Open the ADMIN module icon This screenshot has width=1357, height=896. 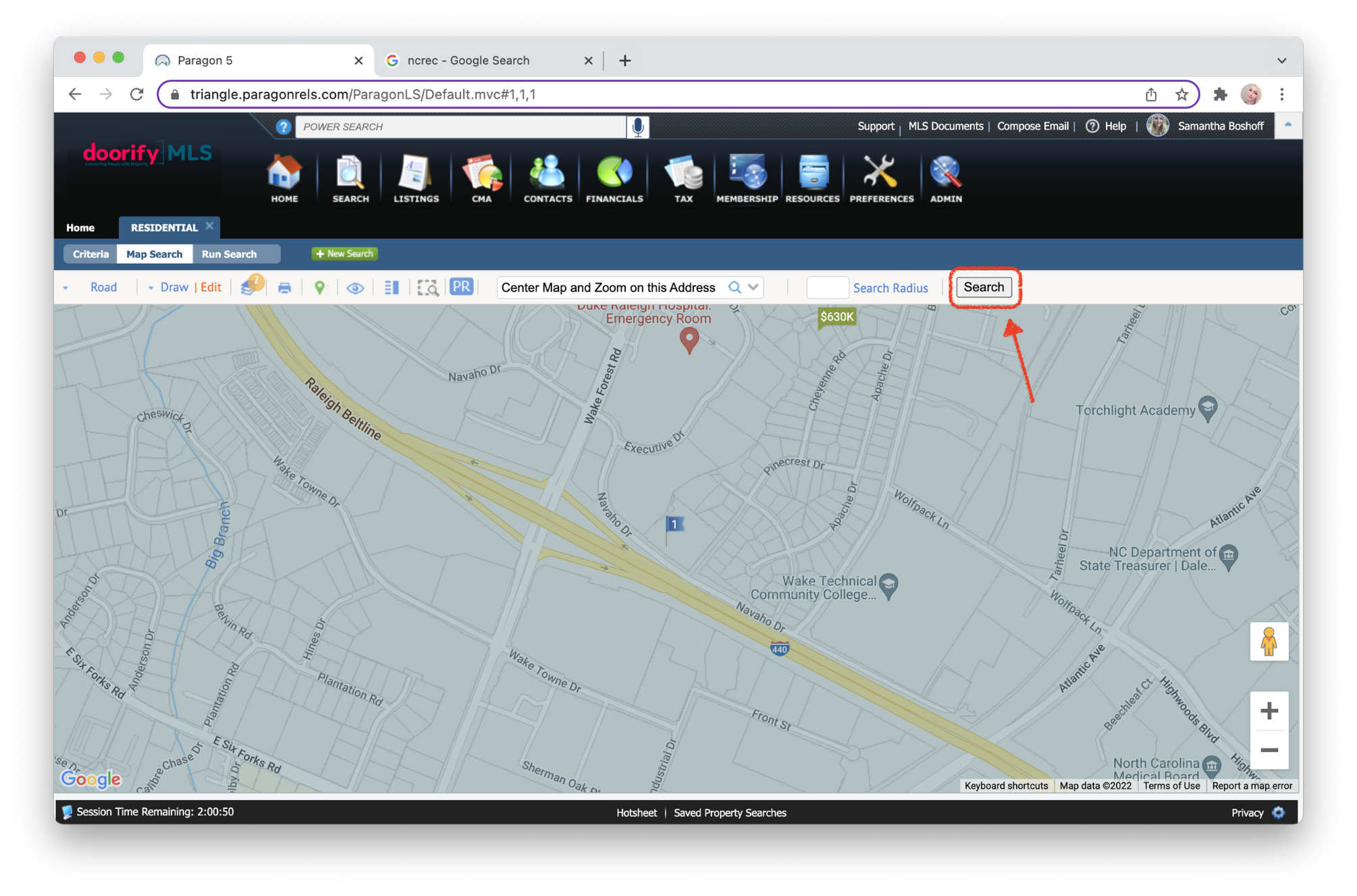(x=946, y=178)
